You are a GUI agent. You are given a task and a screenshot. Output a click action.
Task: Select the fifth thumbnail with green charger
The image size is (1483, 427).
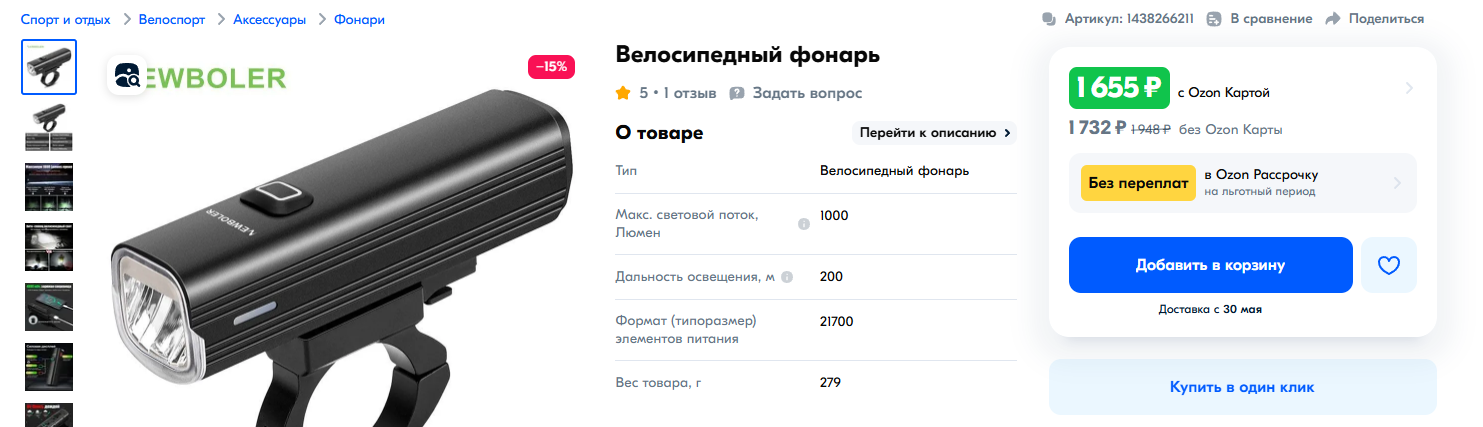click(x=49, y=307)
